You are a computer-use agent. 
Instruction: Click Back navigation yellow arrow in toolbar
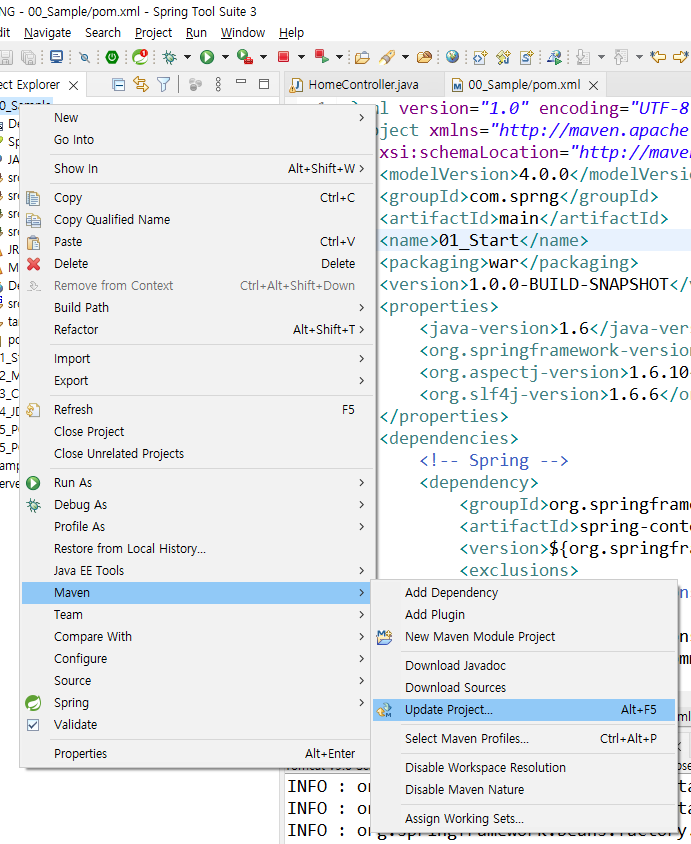[x=658, y=57]
